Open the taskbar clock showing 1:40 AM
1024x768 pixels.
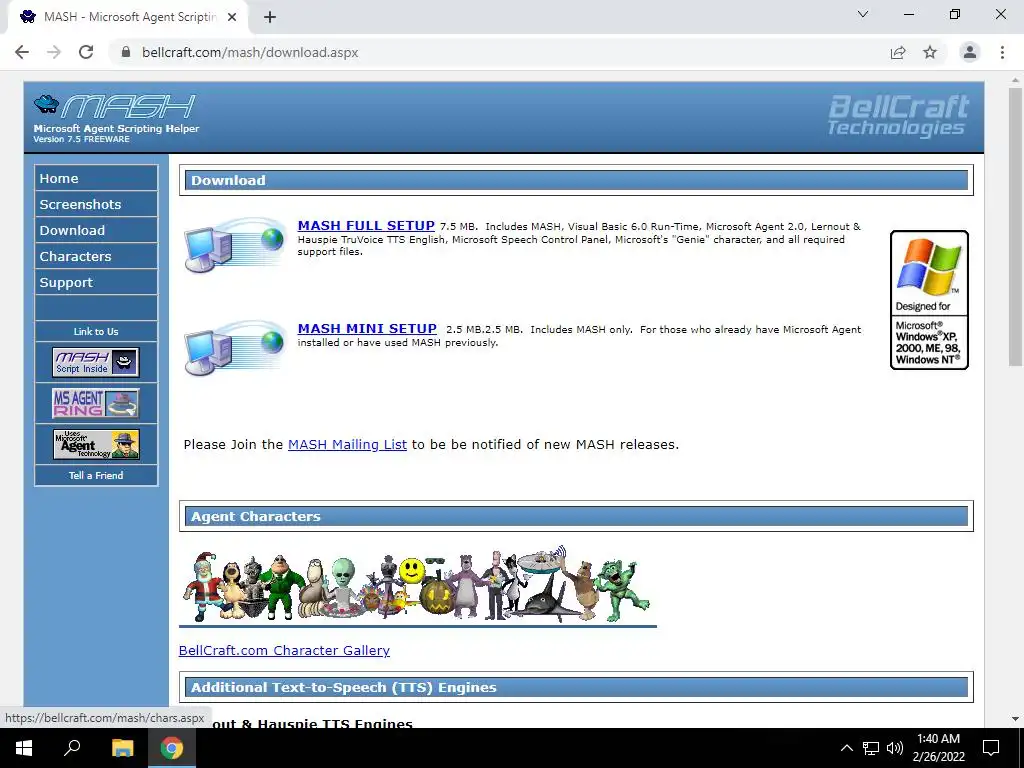coord(938,748)
